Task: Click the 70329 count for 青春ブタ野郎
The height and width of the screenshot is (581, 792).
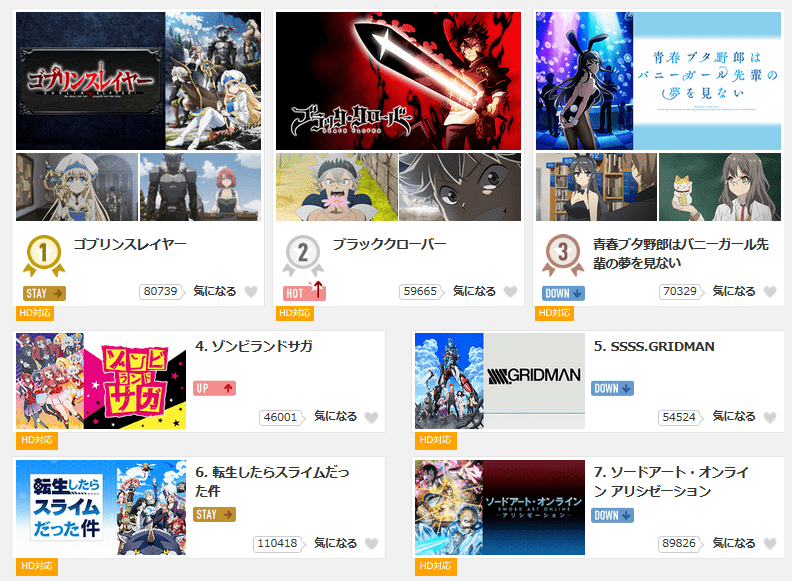Action: click(x=681, y=292)
